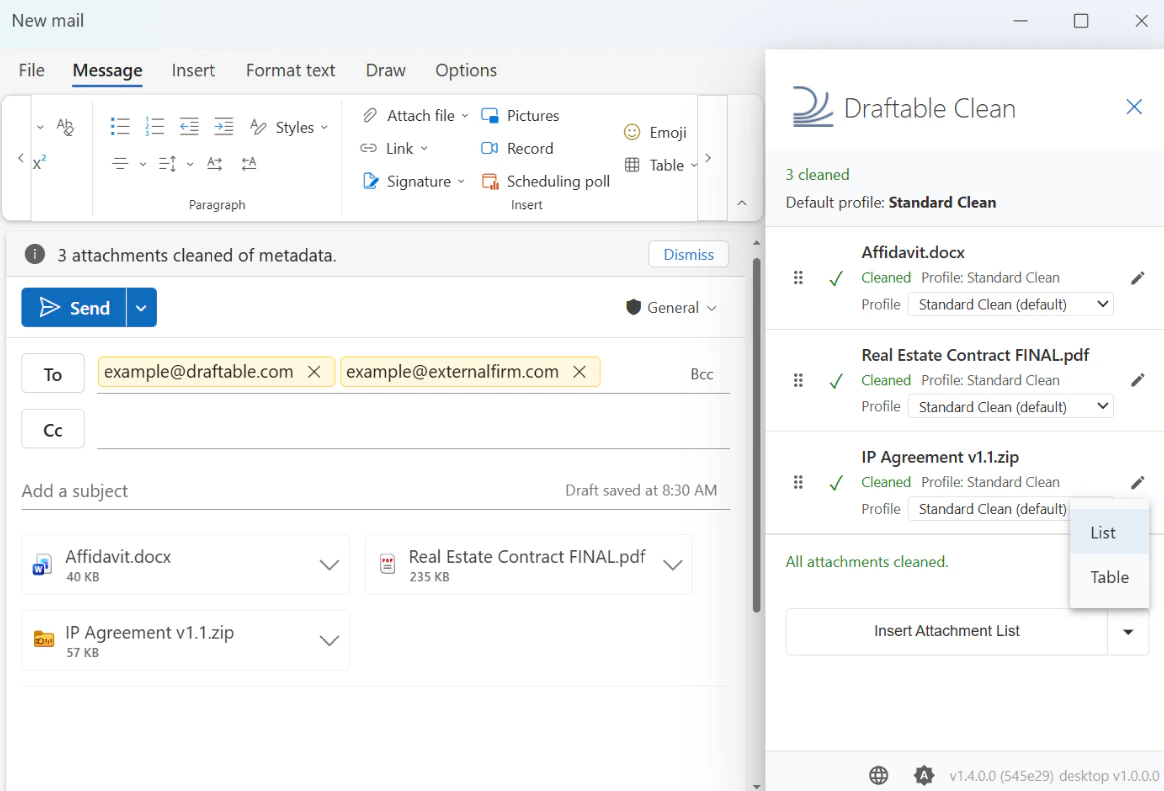1164x791 pixels.
Task: Switch to the Message tab
Action: point(107,70)
